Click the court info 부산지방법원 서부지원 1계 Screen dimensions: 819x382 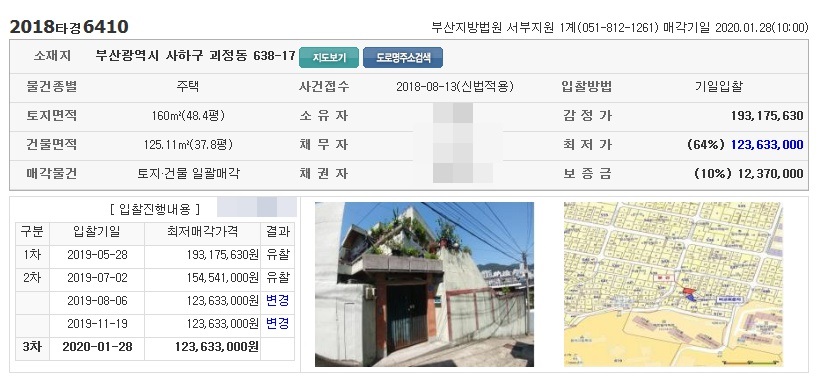pyautogui.click(x=504, y=27)
